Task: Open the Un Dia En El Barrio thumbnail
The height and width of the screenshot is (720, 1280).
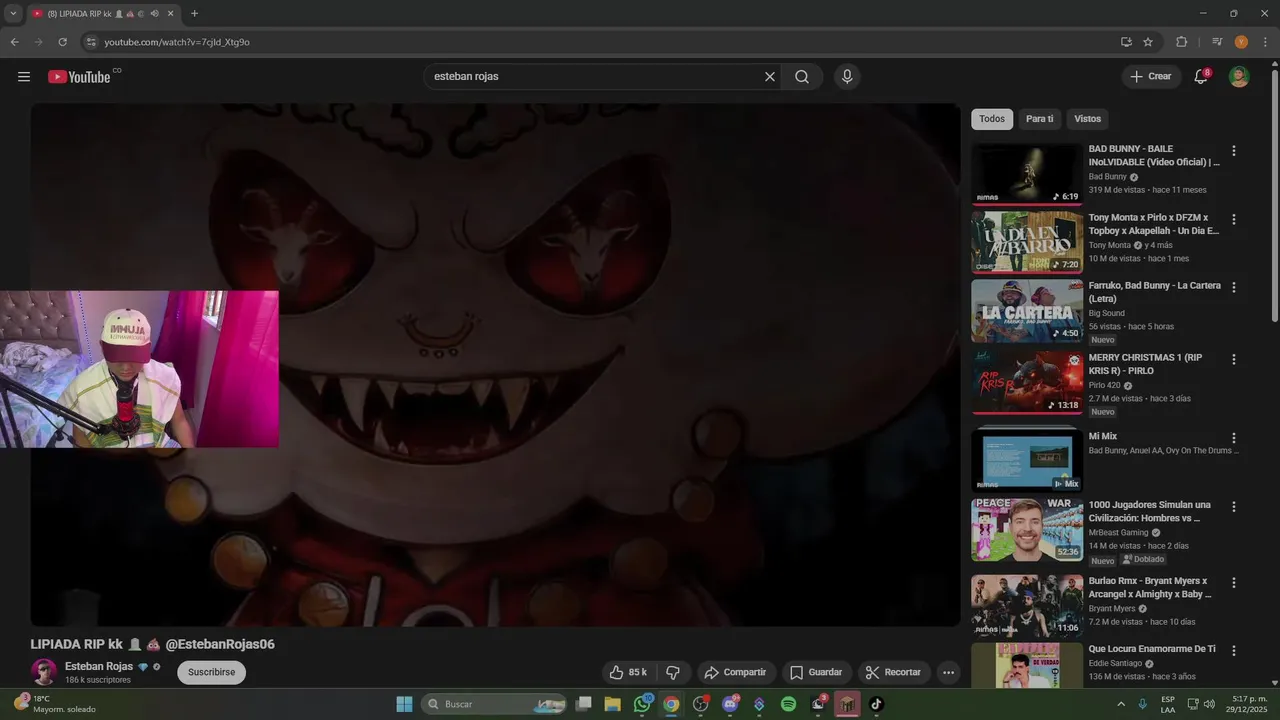Action: coord(1027,242)
